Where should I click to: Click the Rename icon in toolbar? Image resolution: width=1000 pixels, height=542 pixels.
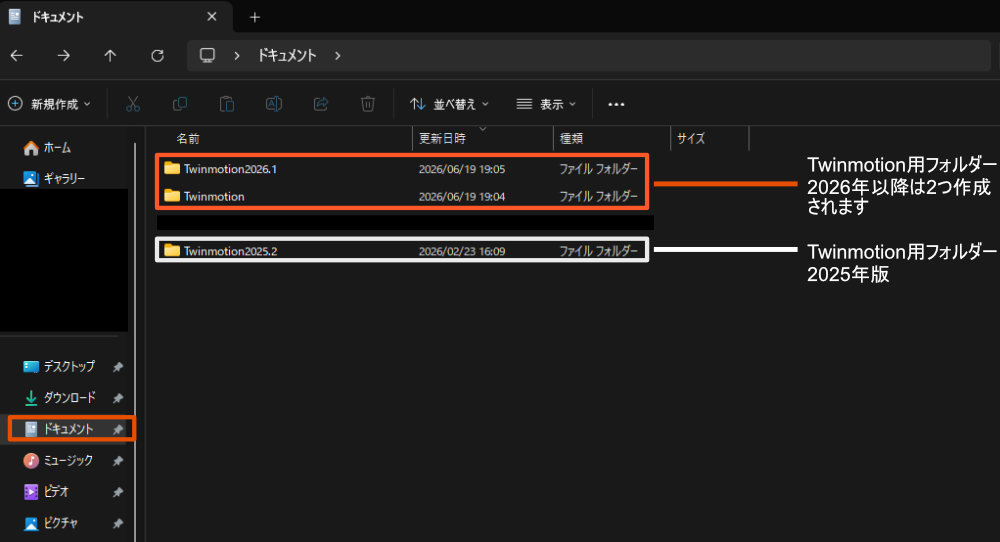click(274, 104)
